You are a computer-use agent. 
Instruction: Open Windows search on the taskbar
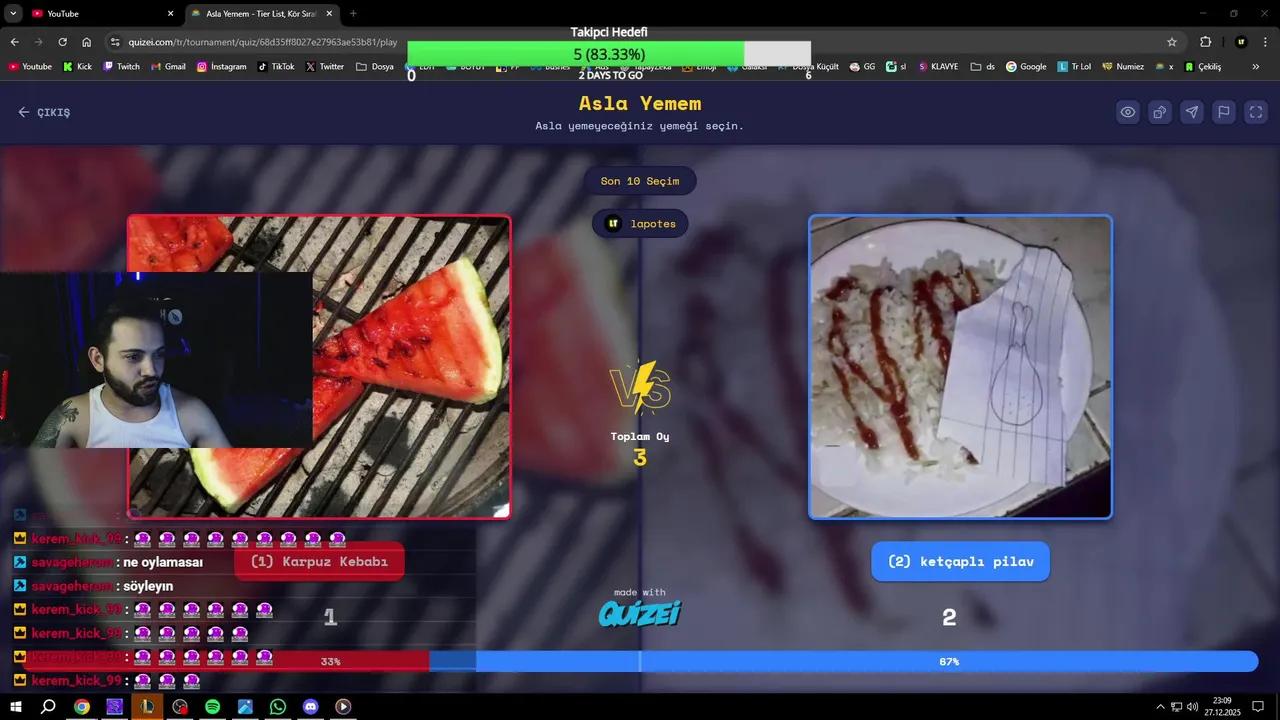[48, 706]
